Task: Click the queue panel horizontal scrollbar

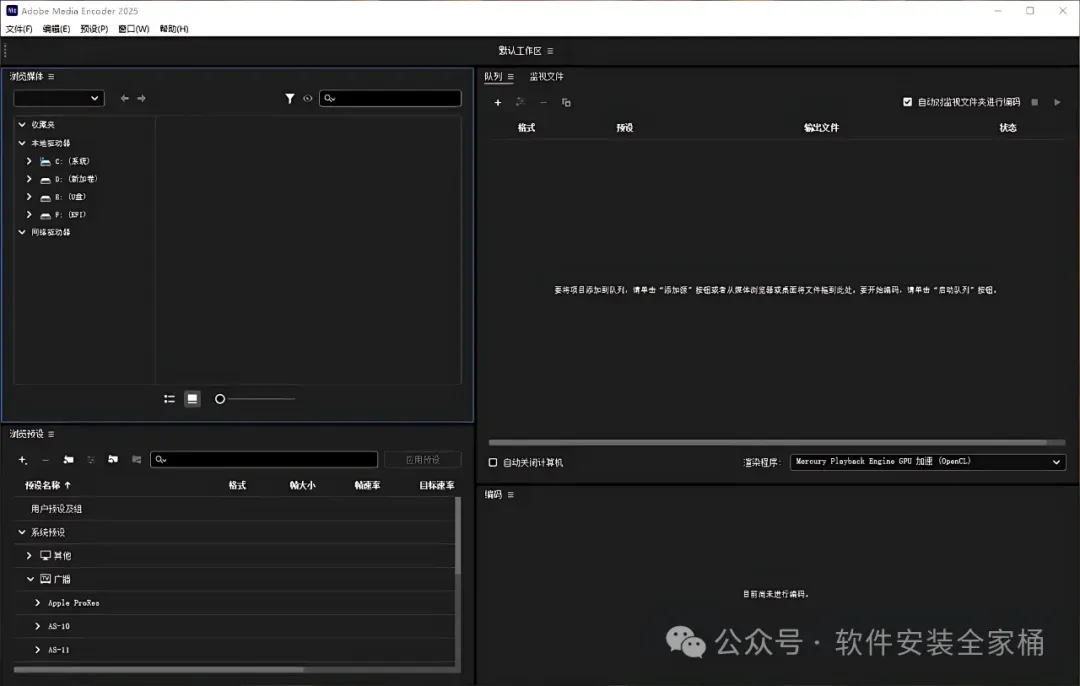Action: tap(767, 442)
